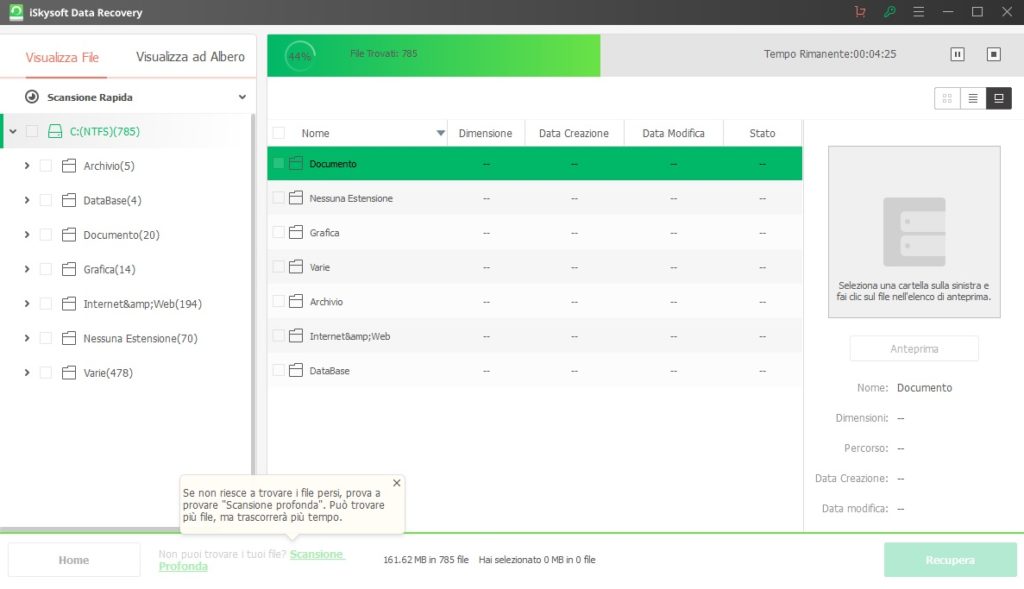The width and height of the screenshot is (1024, 589).
Task: Check the Internet&amp;Web list row checkbox
Action: [279, 336]
